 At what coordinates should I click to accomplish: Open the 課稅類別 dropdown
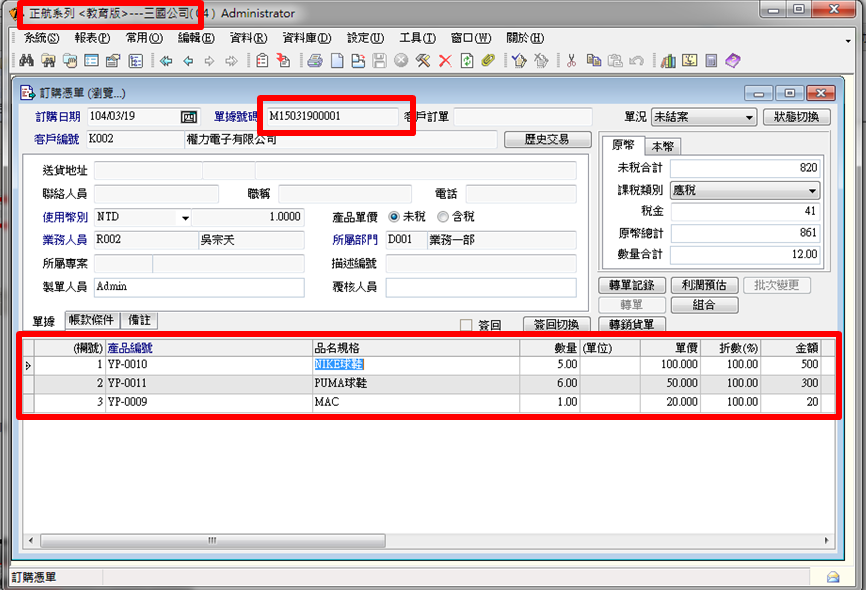click(x=811, y=190)
